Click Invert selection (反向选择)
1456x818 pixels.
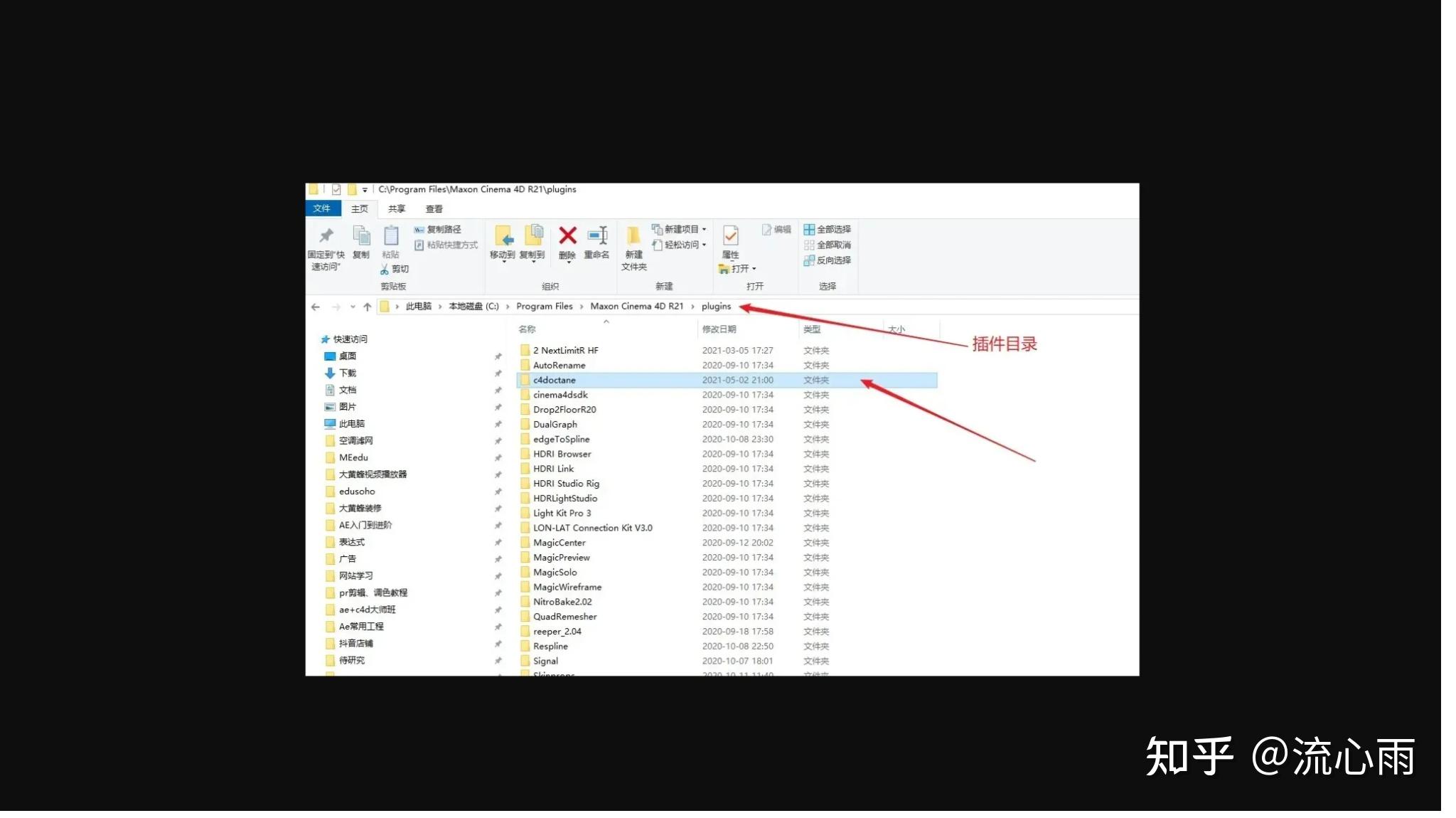(x=828, y=260)
